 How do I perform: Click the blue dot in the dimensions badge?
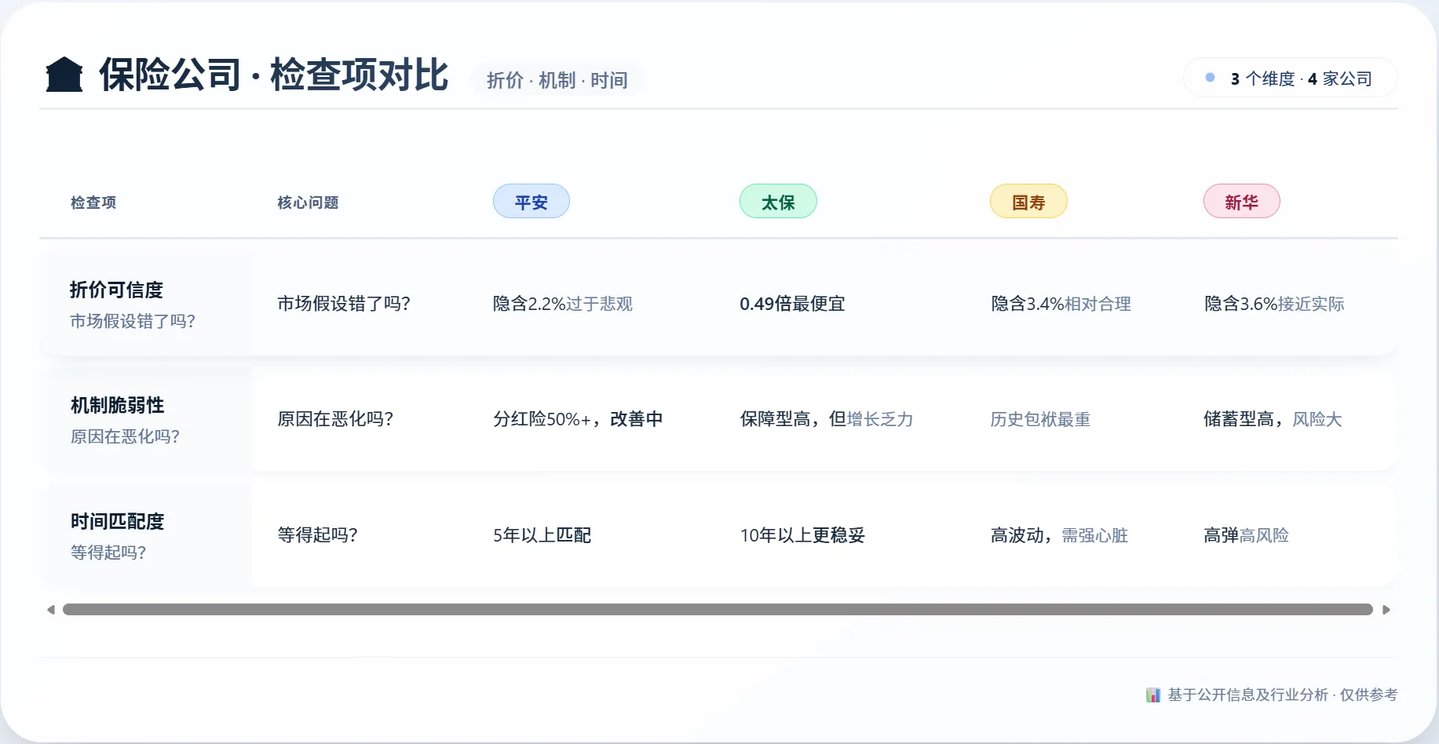[x=1210, y=78]
